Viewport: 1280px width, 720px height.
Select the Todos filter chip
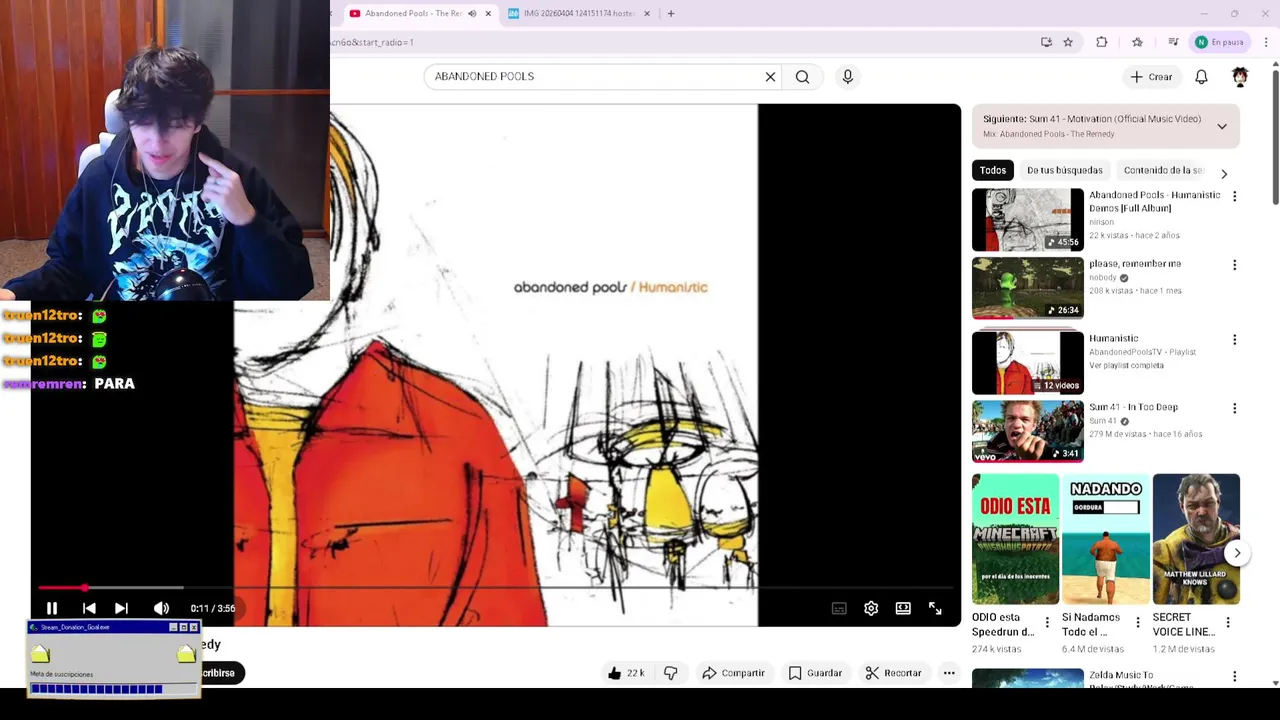pyautogui.click(x=993, y=170)
